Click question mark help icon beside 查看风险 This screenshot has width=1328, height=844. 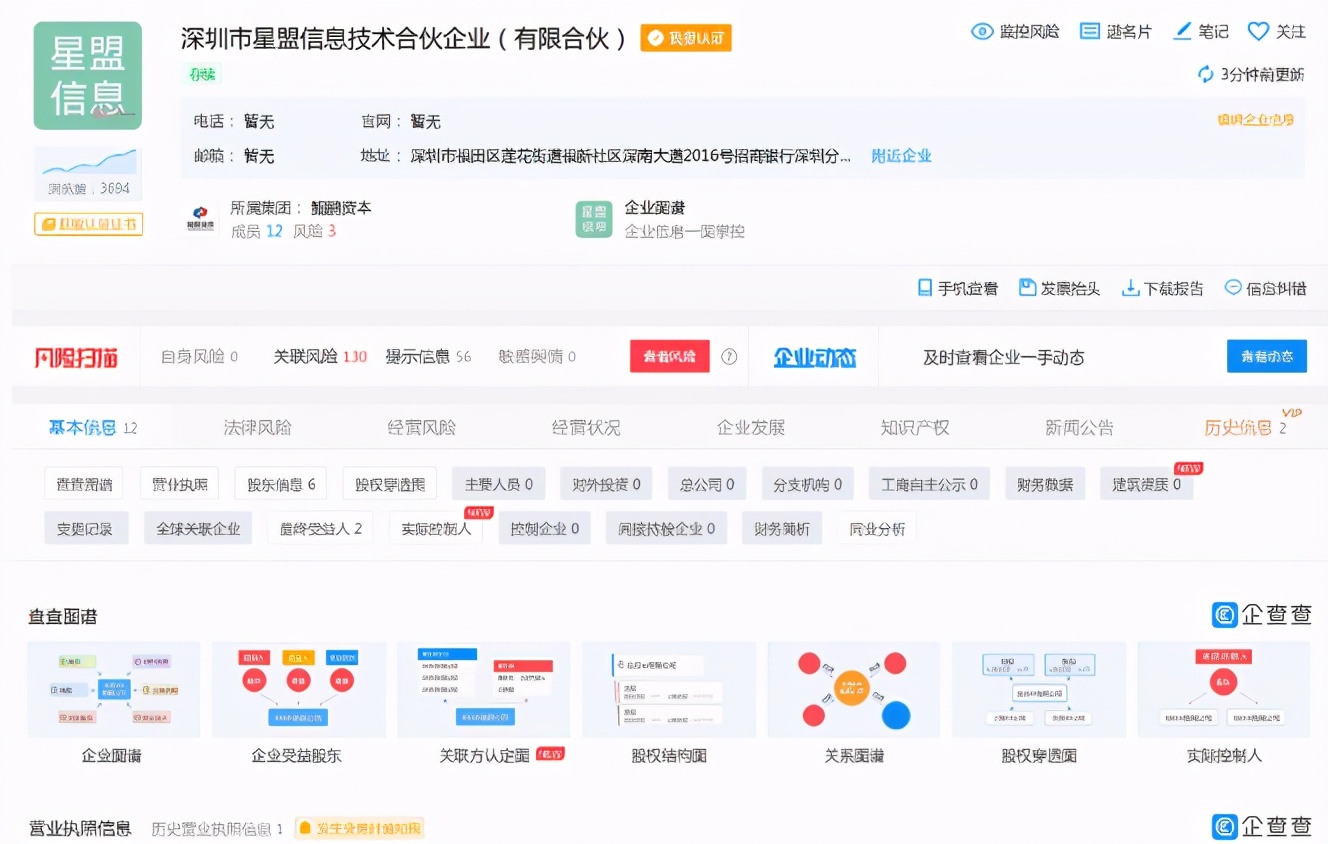729,357
